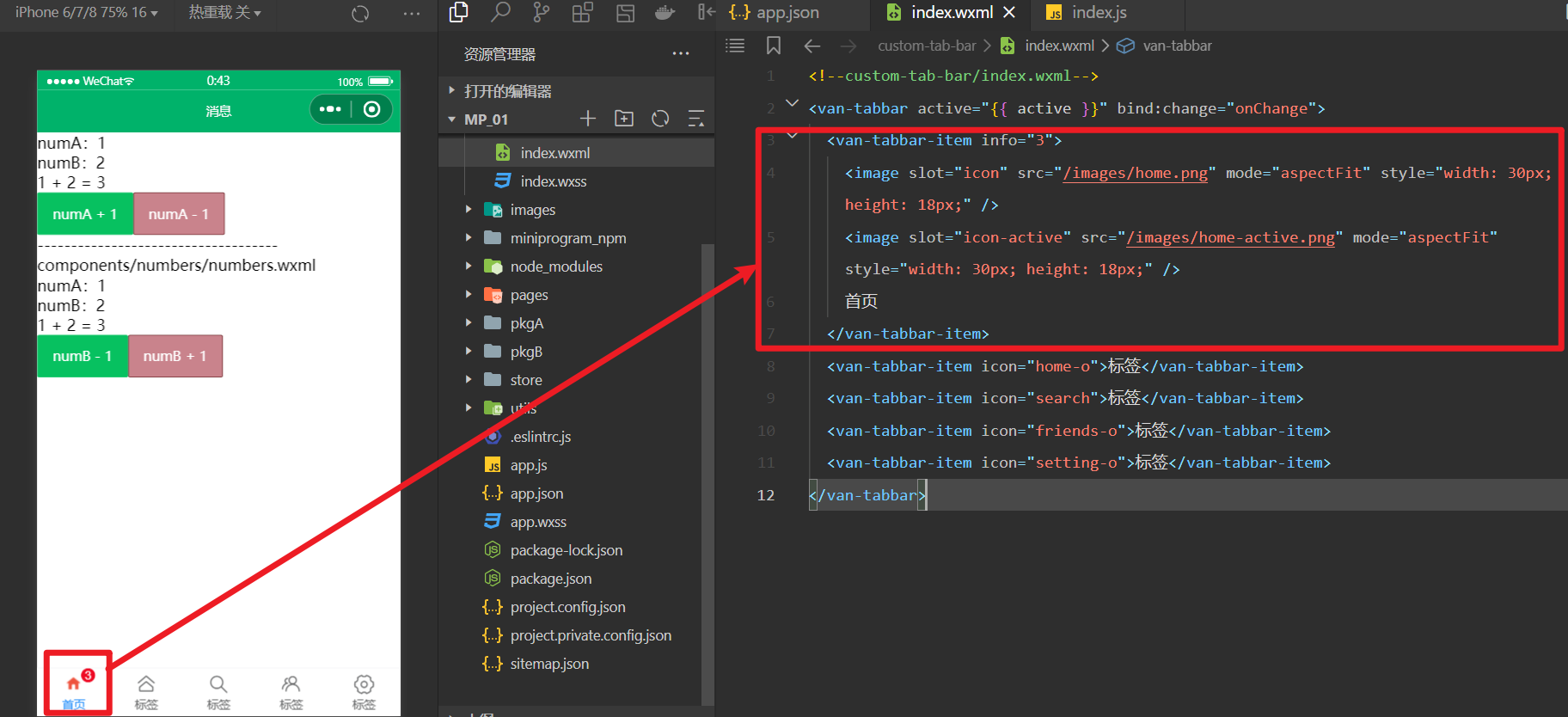Open the Search magnifier icon
Screen dimensions: 1568x717
[x=500, y=12]
